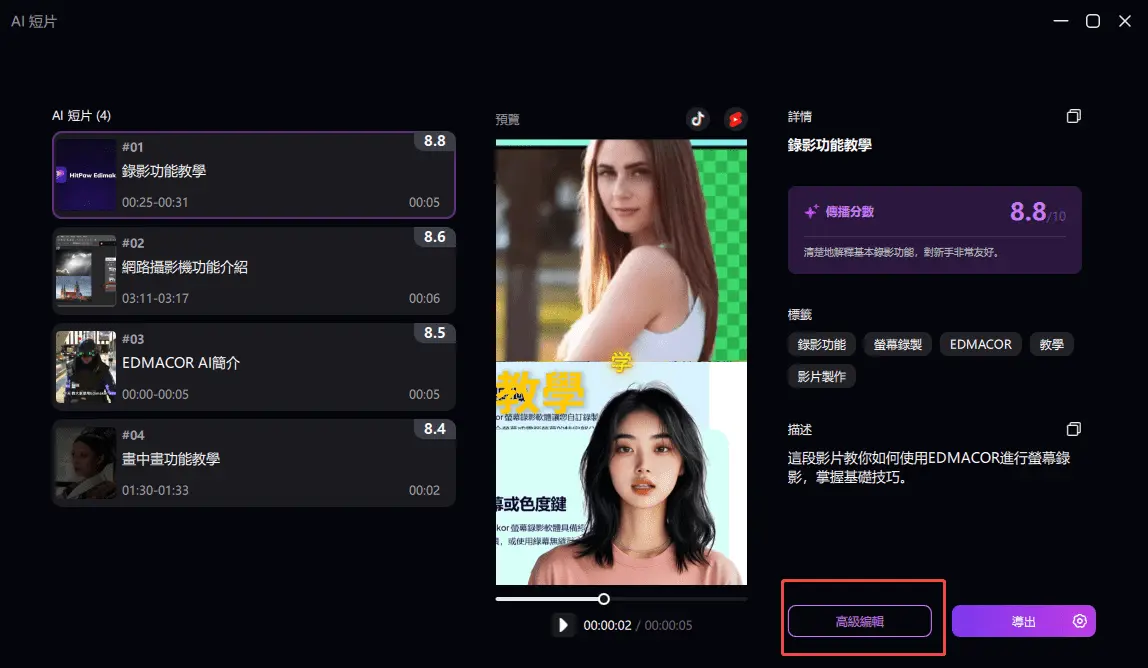
Task: Play the preview video
Action: 563,625
